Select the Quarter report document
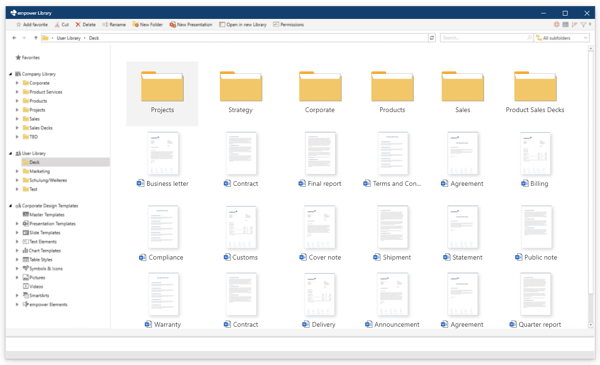The height and width of the screenshot is (365, 600). [x=535, y=300]
